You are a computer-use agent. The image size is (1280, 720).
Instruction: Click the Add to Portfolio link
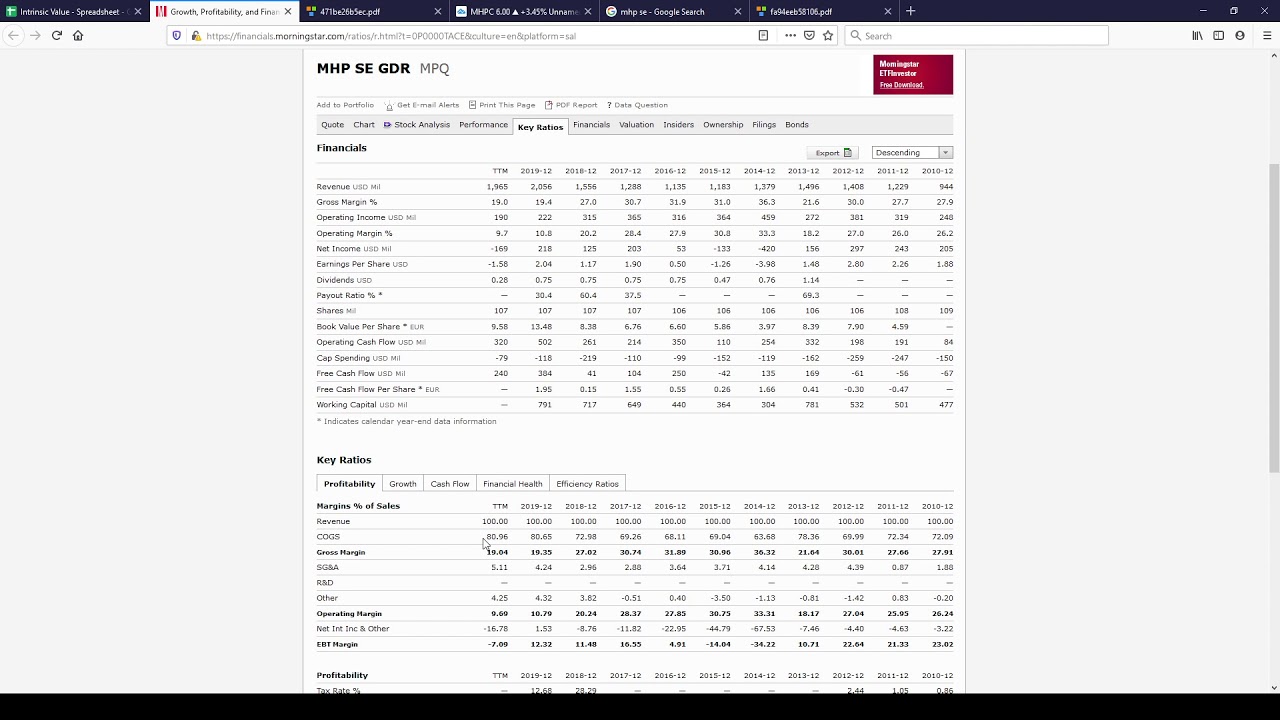[x=345, y=105]
